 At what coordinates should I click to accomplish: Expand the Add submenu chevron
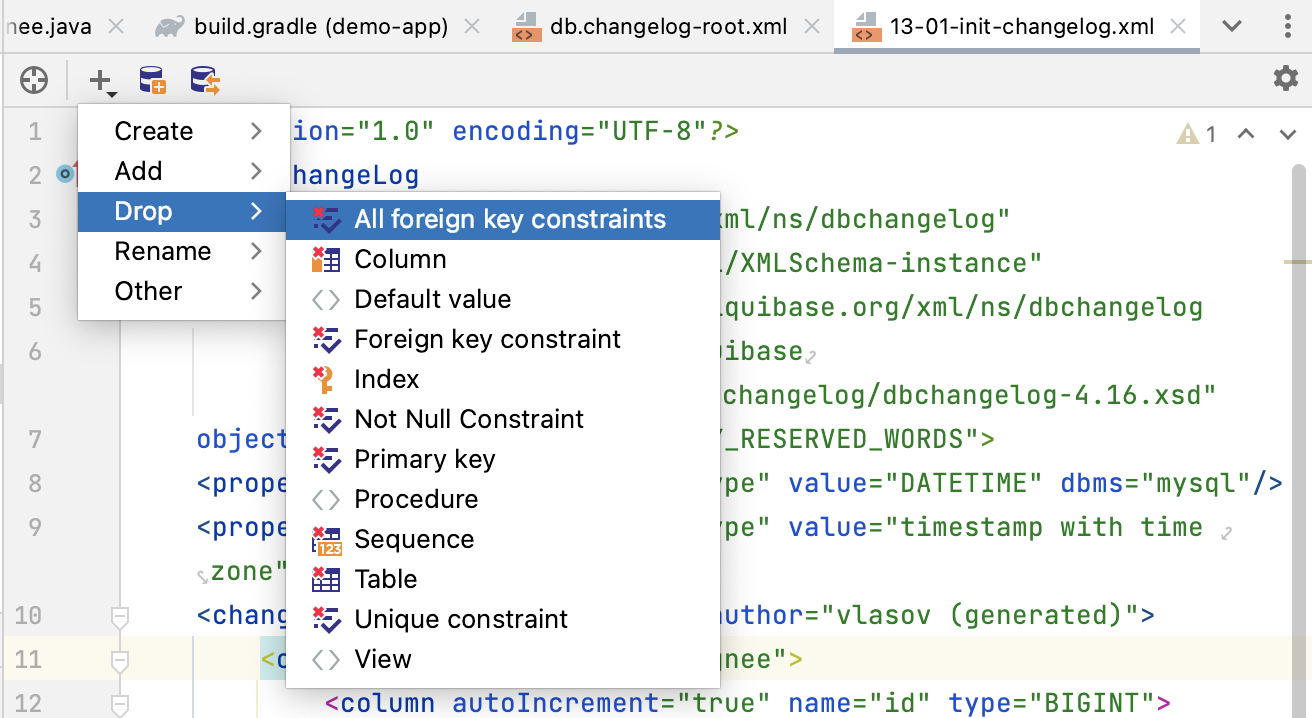click(257, 171)
